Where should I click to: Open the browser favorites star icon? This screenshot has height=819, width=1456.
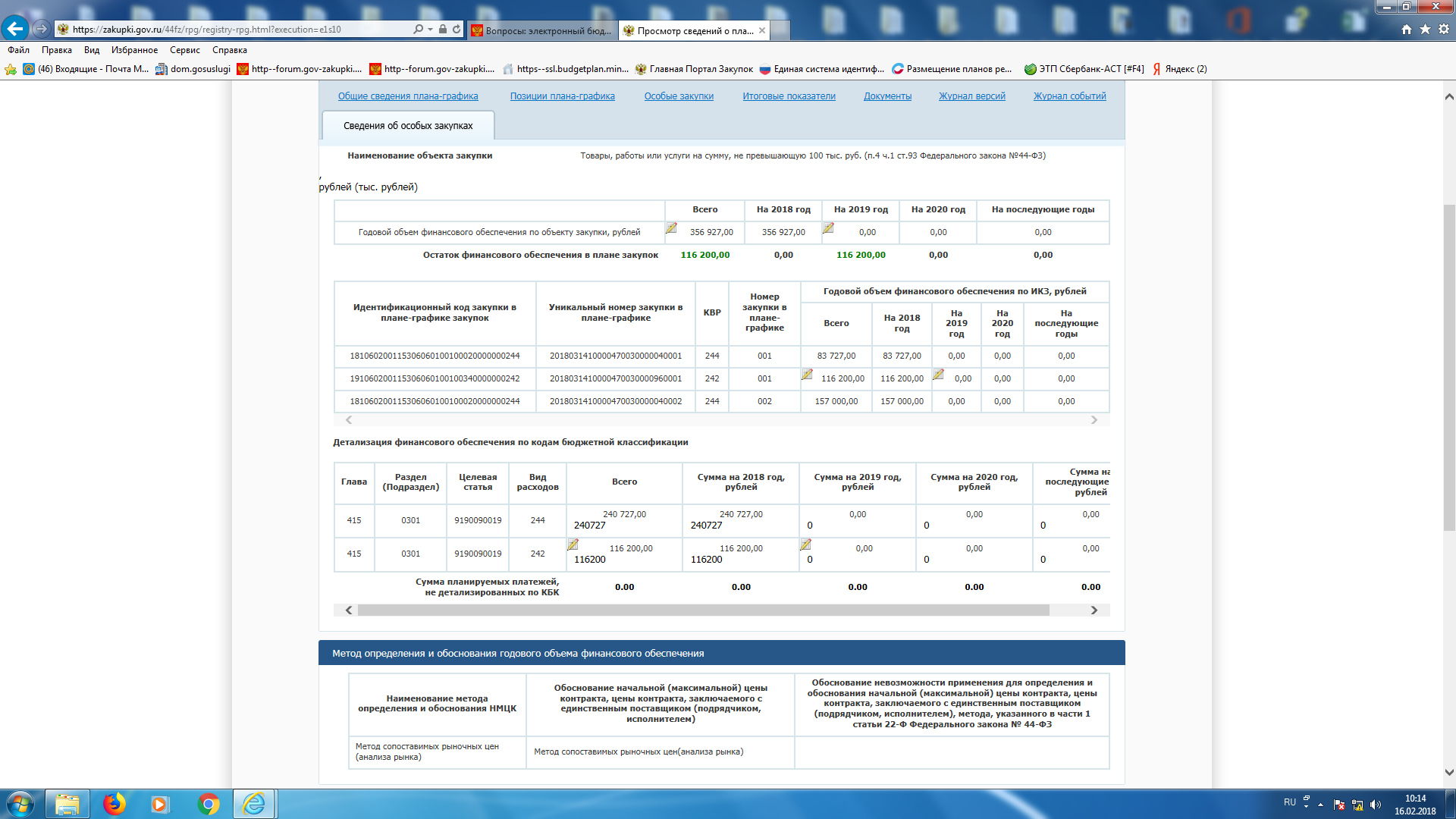click(x=1425, y=29)
